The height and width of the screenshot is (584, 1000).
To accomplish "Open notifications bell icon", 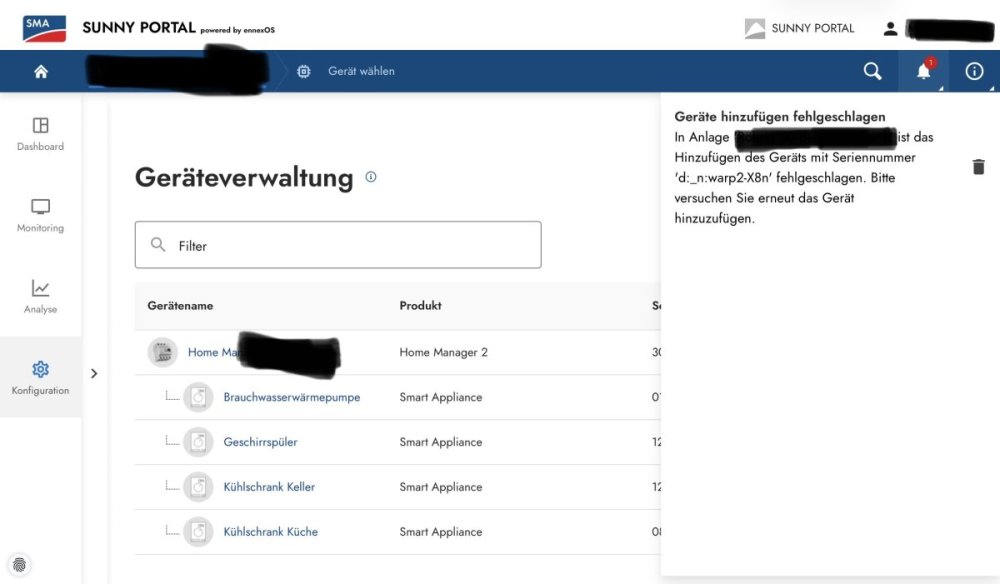I will click(x=923, y=71).
